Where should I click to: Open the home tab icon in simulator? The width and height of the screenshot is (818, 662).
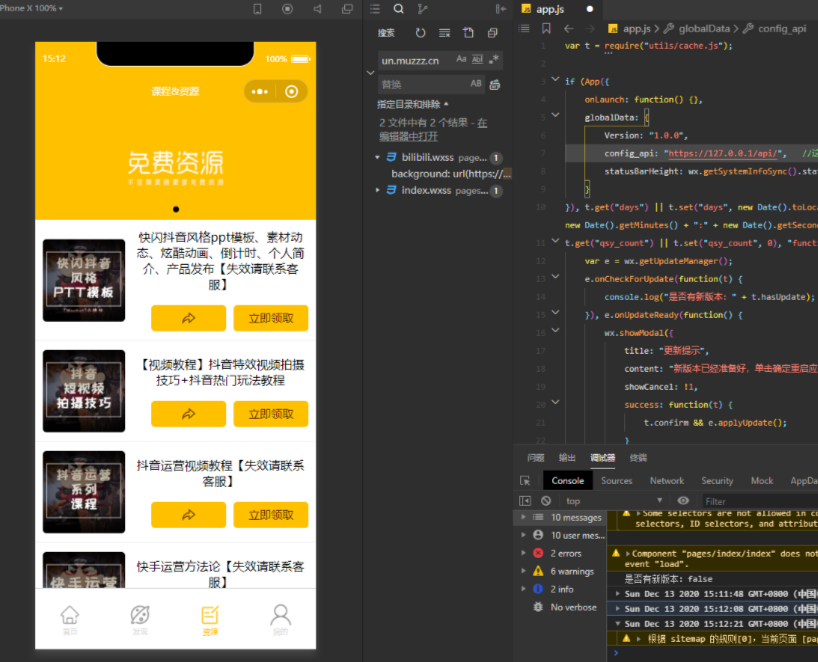pyautogui.click(x=69, y=619)
